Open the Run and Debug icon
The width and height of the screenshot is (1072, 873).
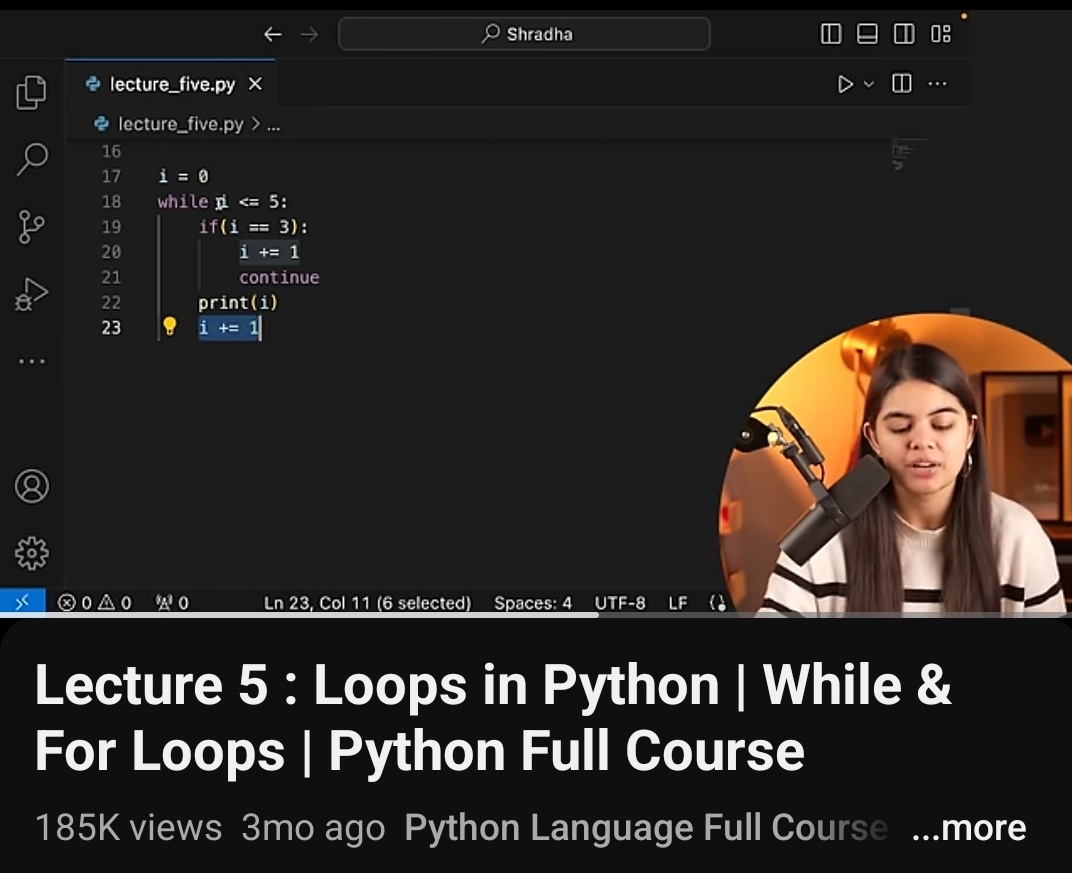(31, 294)
